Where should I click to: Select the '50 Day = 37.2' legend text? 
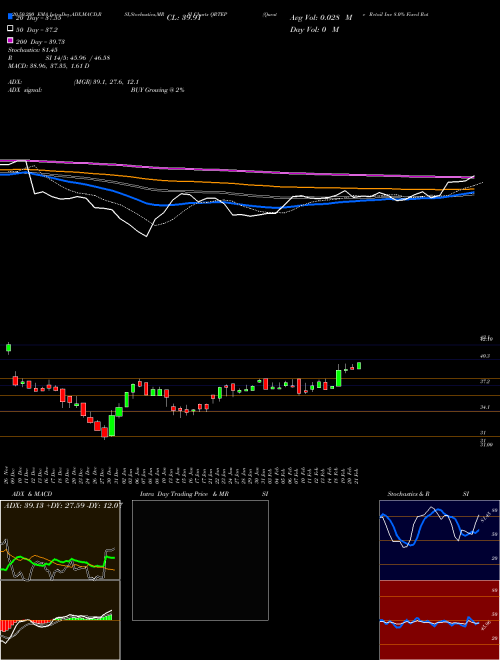(x=37, y=30)
